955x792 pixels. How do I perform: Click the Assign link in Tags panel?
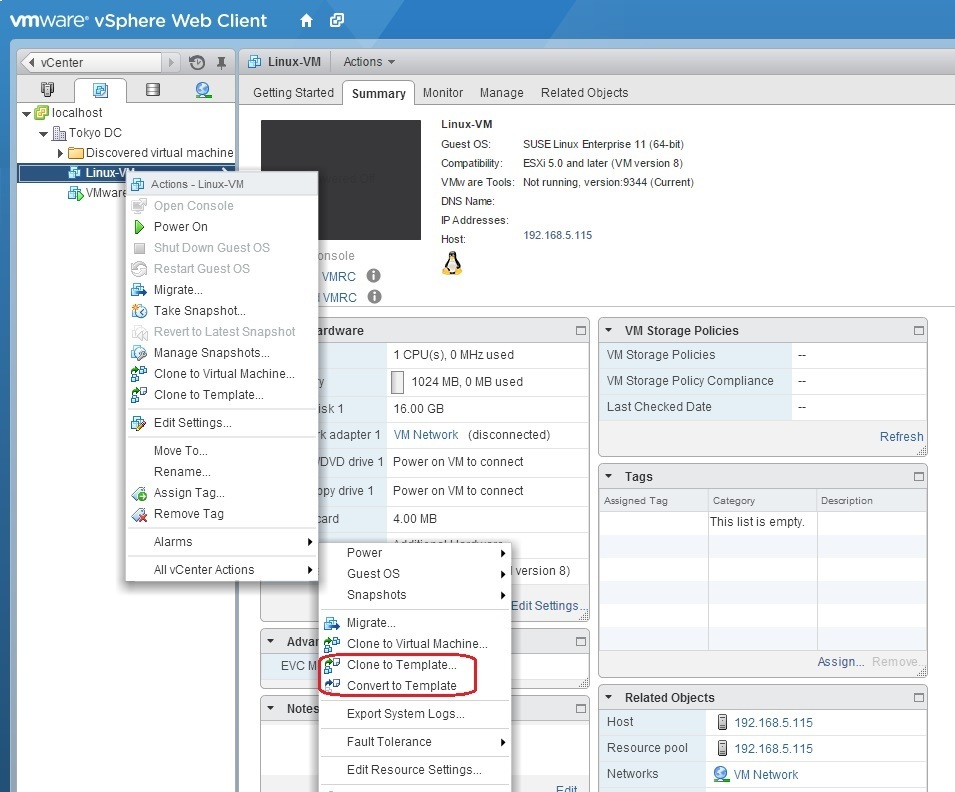pos(840,662)
